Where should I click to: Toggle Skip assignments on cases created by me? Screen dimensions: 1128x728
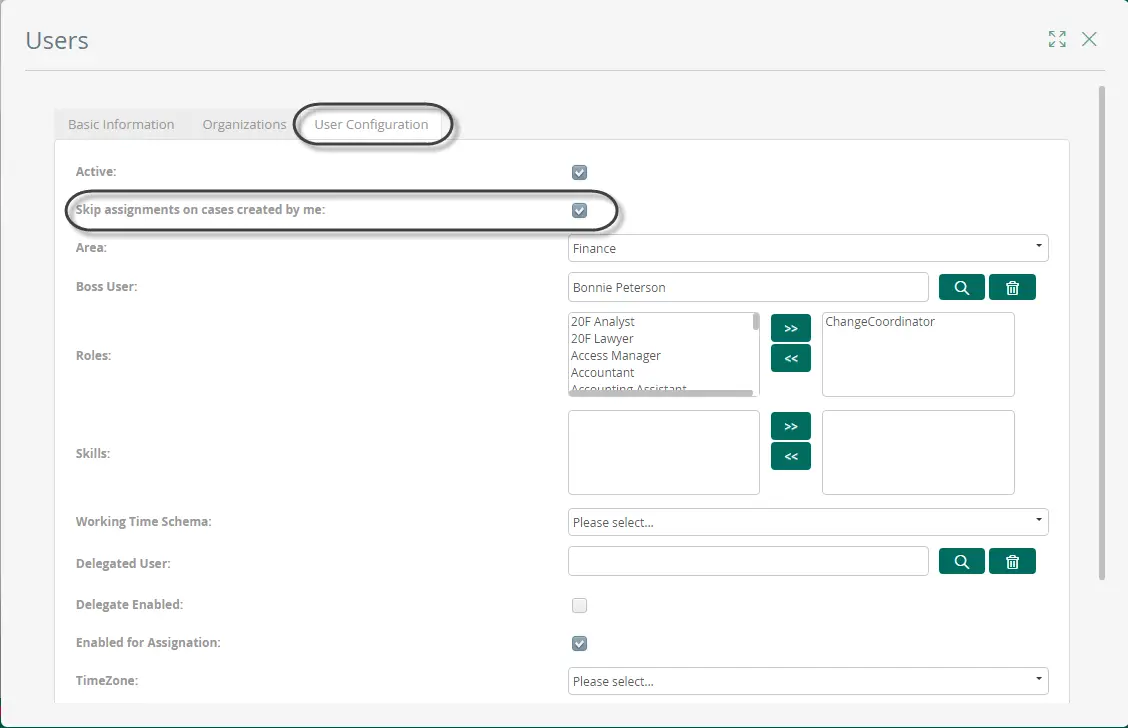click(x=579, y=210)
